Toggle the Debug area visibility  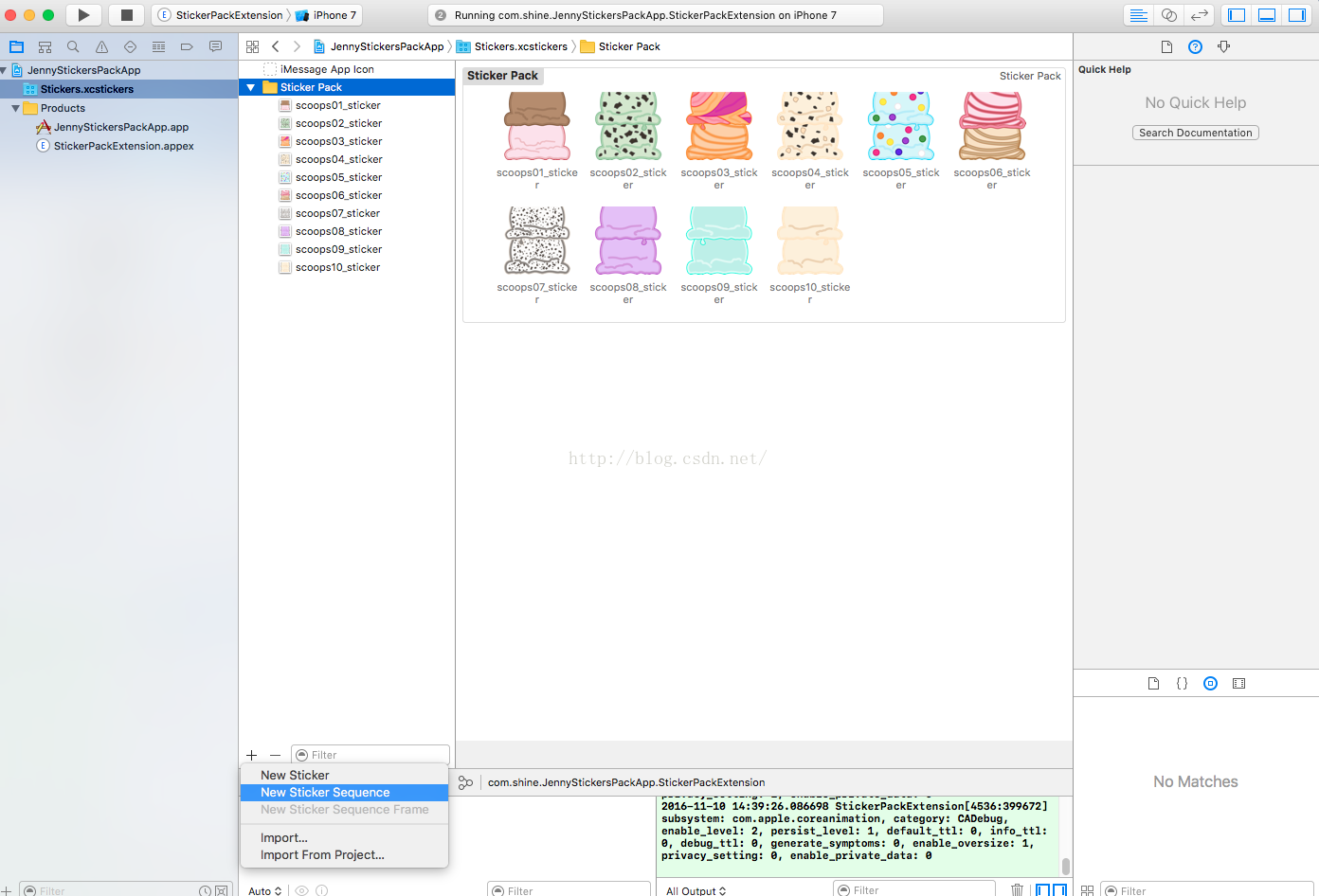[x=1267, y=15]
